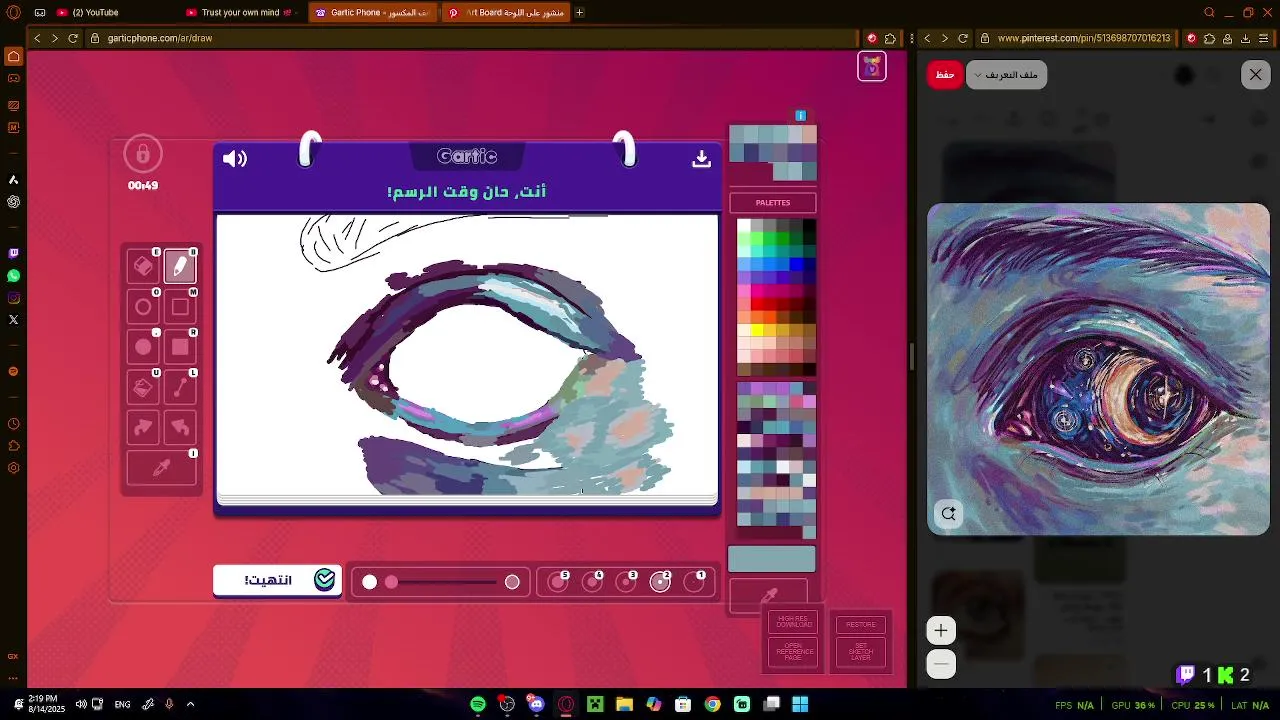The width and height of the screenshot is (1280, 720).
Task: Select the eyedropper in left tool panel
Action: coord(161,468)
